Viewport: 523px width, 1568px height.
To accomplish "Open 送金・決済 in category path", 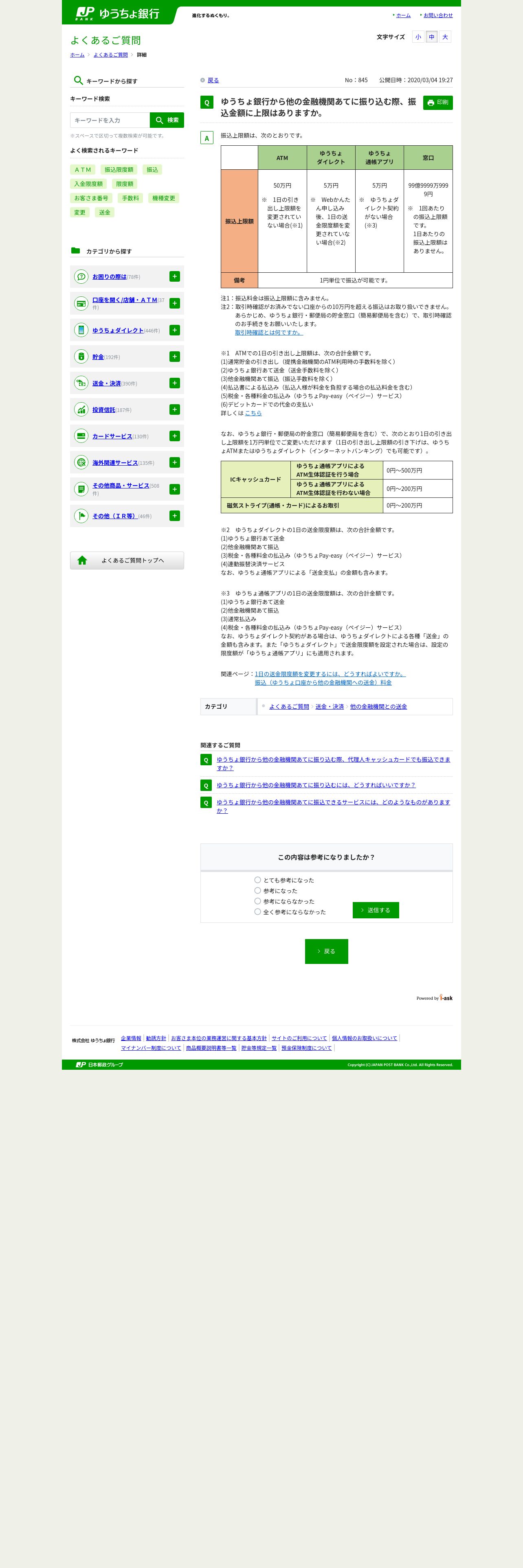I will coord(330,707).
